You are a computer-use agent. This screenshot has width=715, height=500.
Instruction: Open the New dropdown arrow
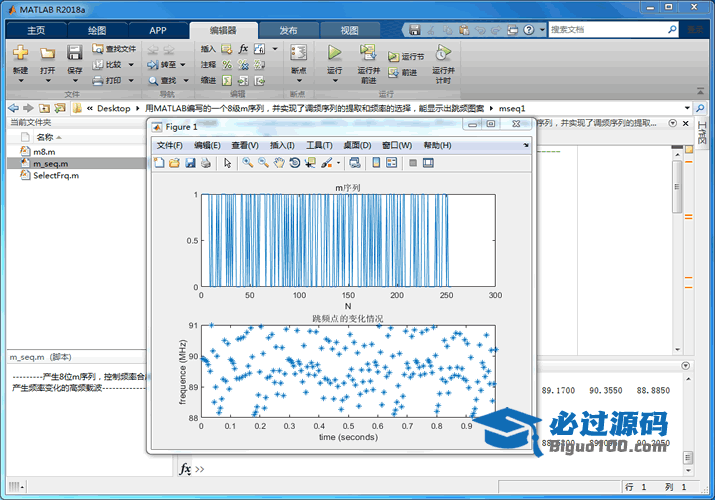(x=21, y=81)
